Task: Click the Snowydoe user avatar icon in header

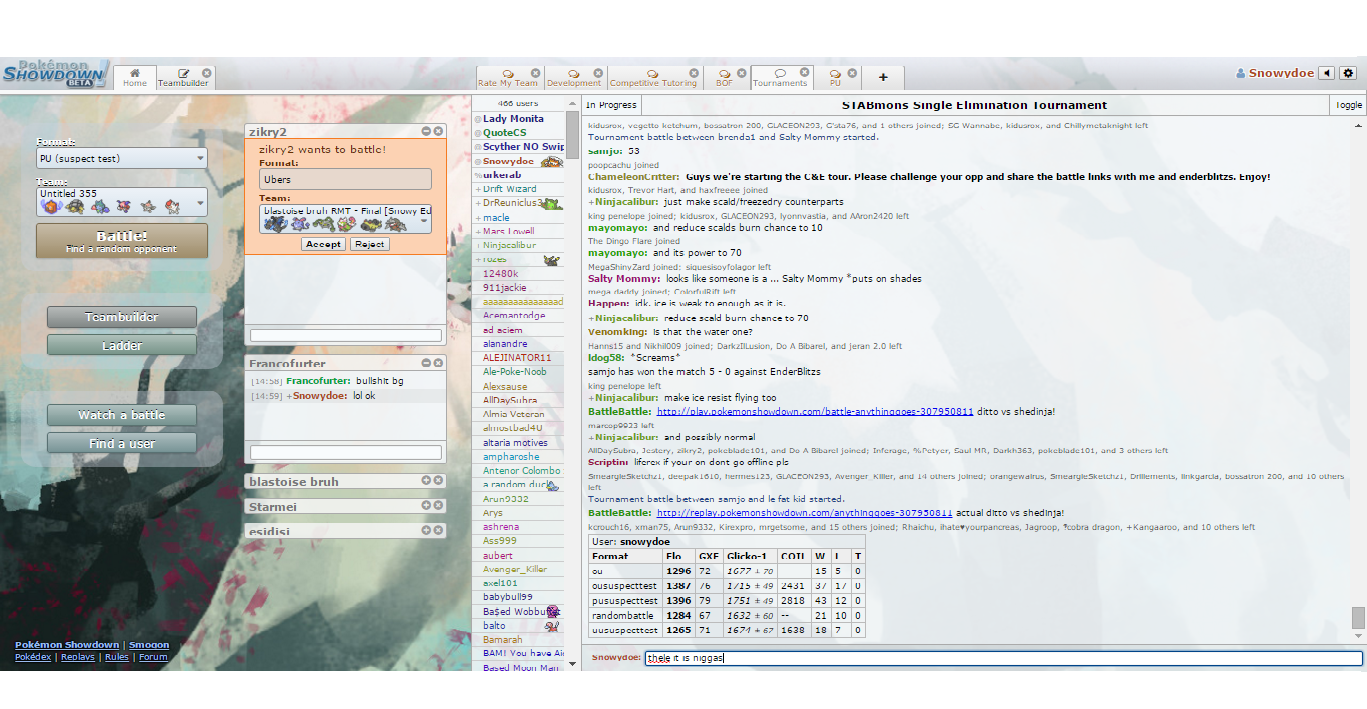Action: (x=1241, y=73)
